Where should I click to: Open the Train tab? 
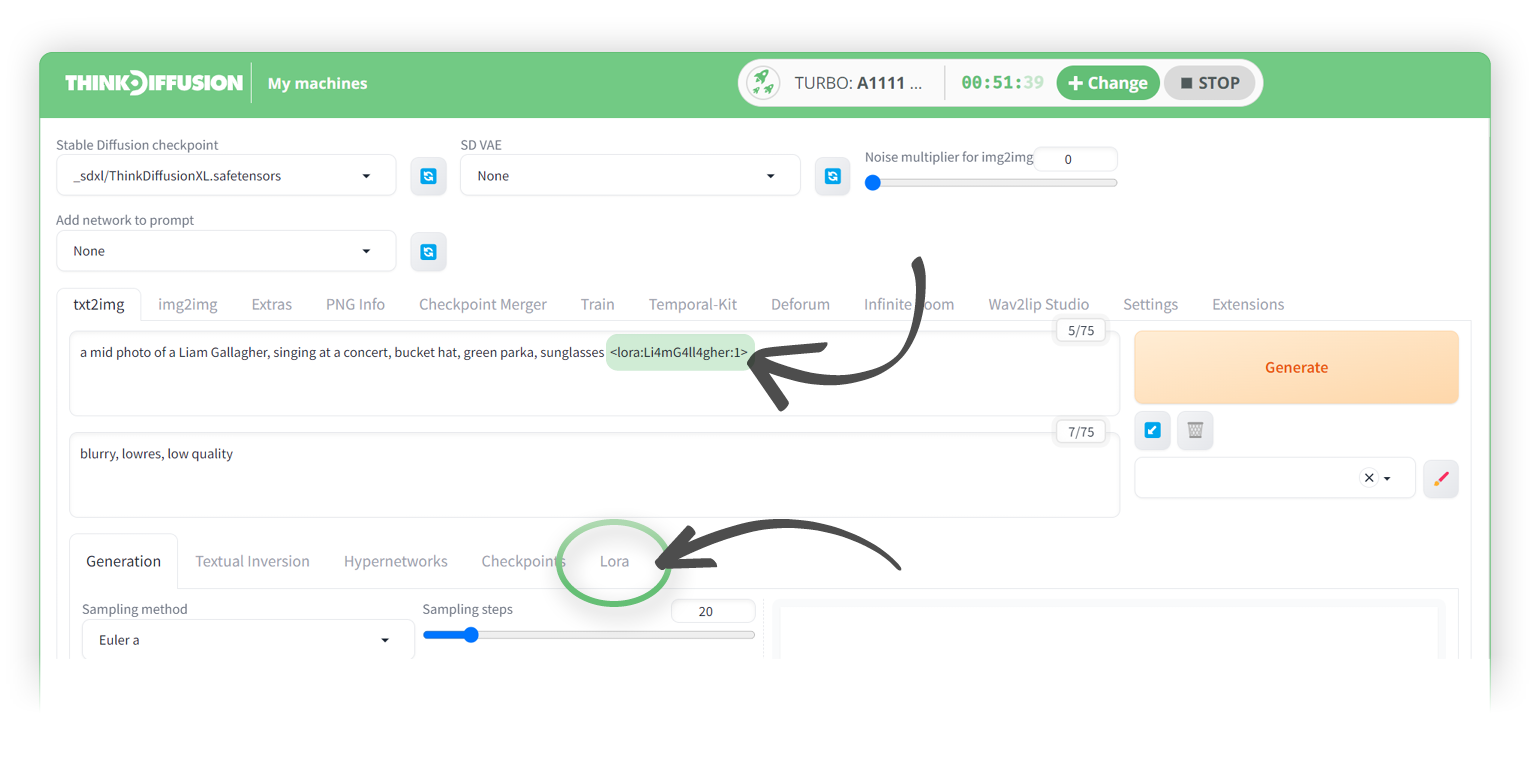[x=597, y=304]
